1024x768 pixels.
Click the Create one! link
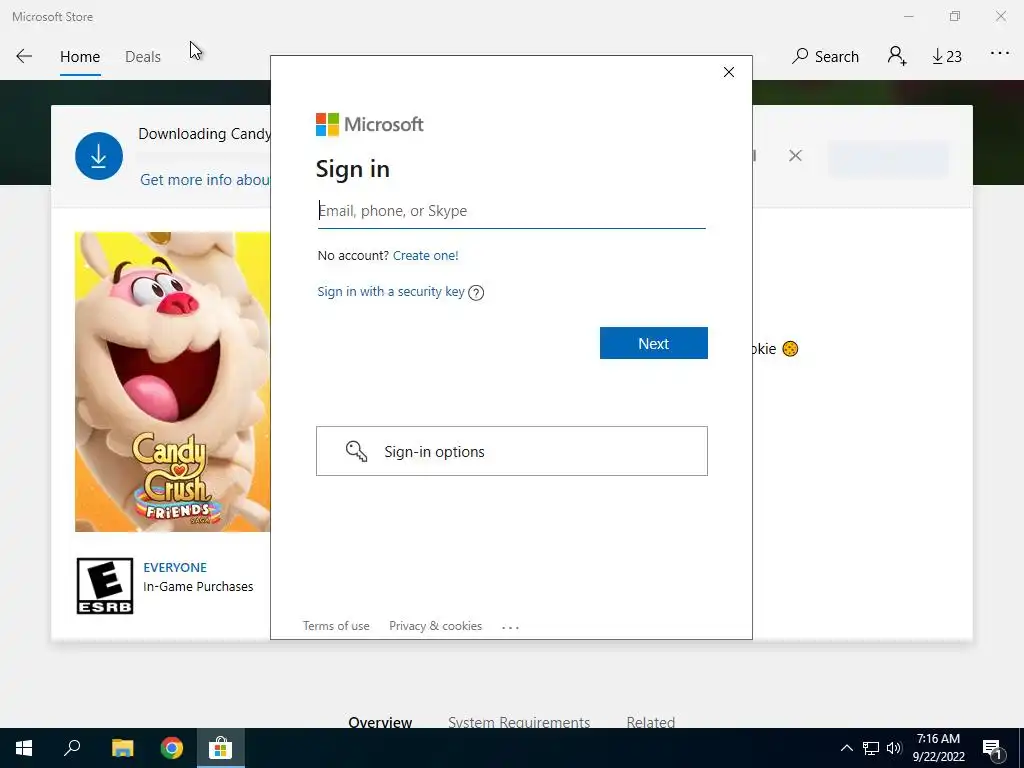click(x=426, y=255)
